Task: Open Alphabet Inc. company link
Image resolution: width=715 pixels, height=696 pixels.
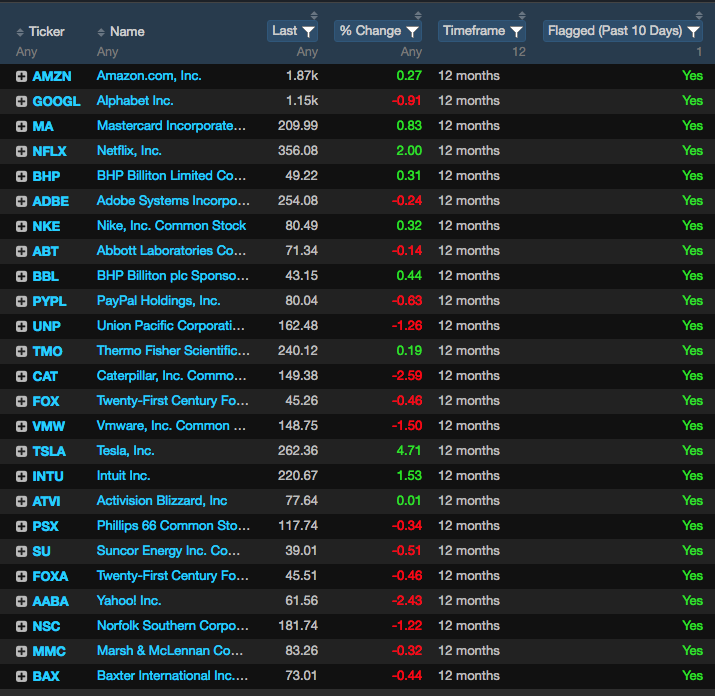Action: (x=135, y=101)
